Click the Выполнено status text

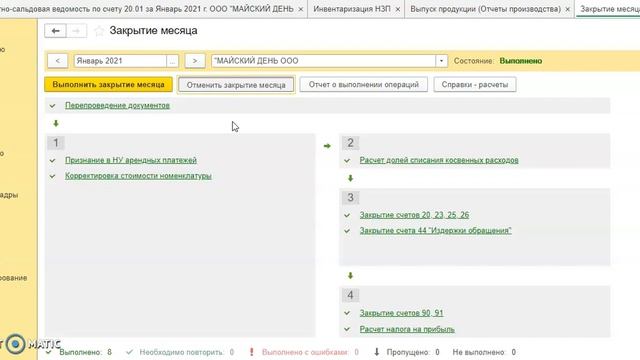(520, 61)
